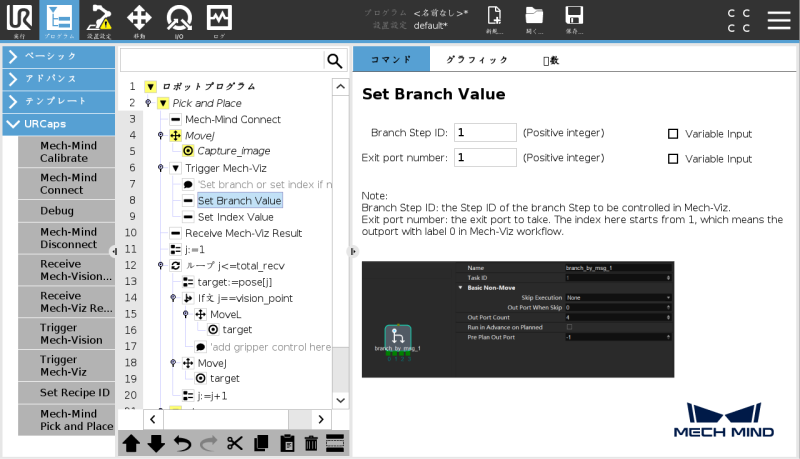
Task: Paste the program node
Action: coord(287,443)
